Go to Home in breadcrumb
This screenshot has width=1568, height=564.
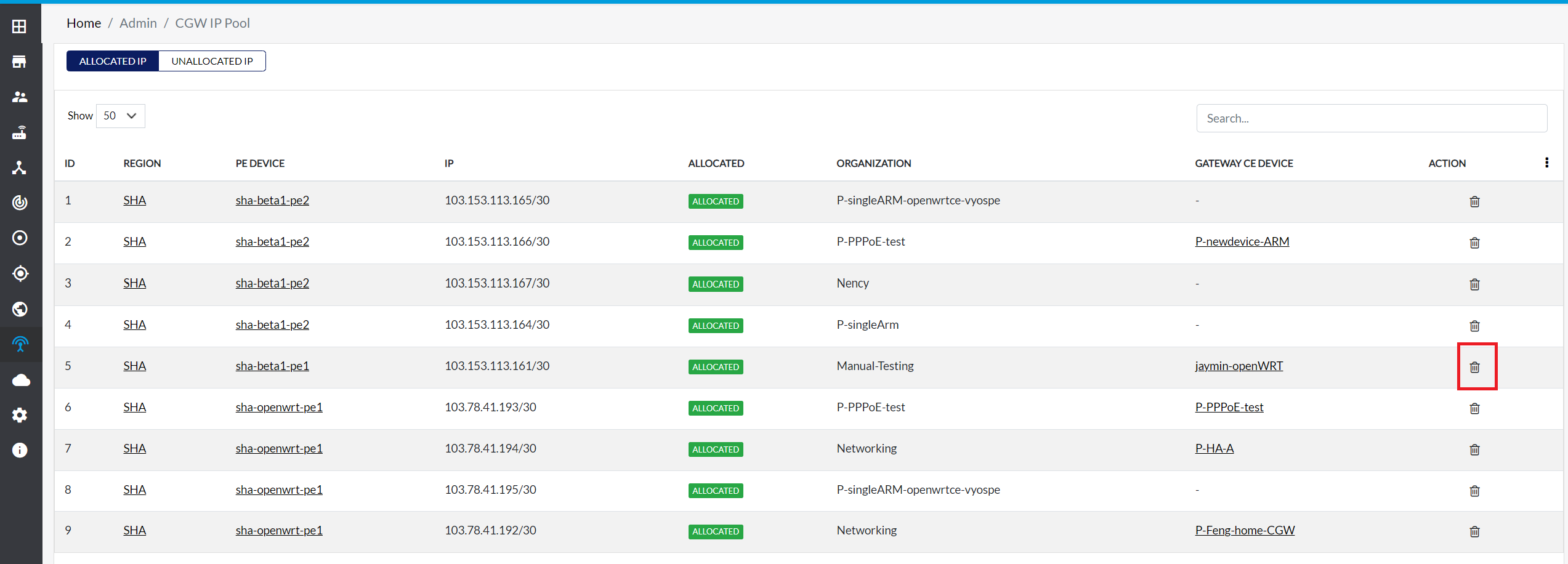(x=84, y=23)
